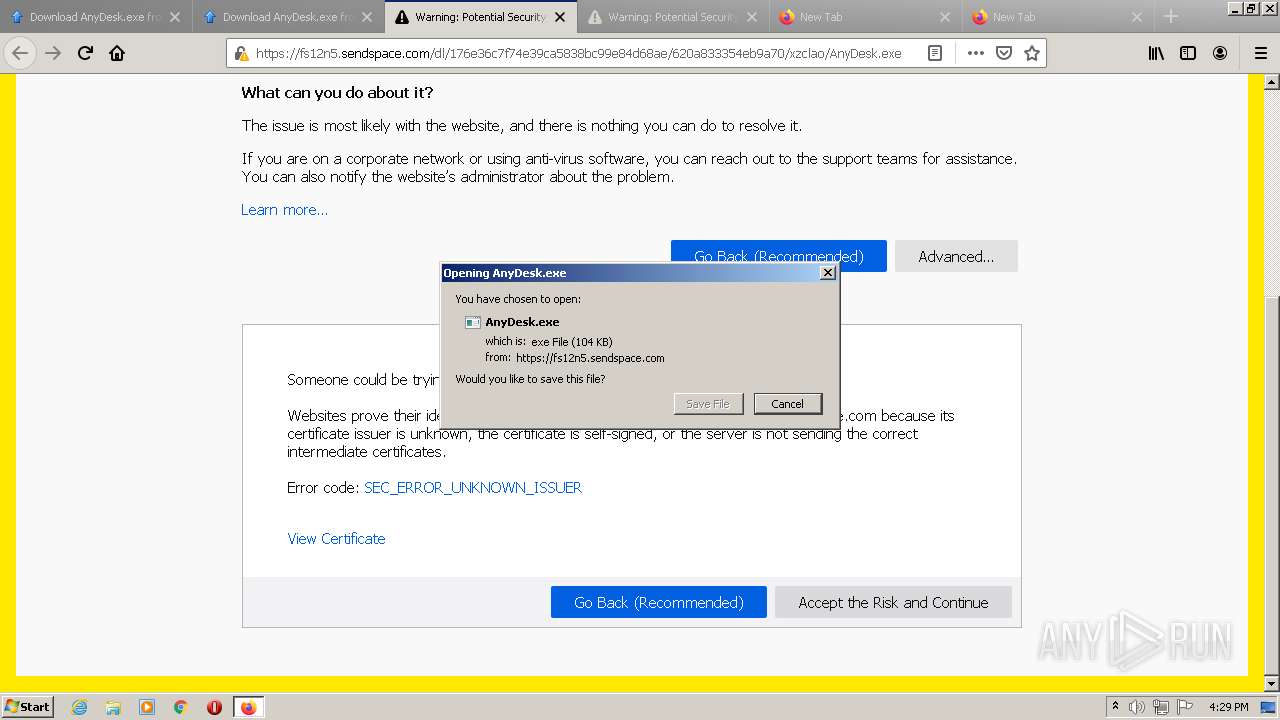Open the SEC_ERROR_UNKNOWN_ISSUER error code link
This screenshot has width=1280, height=720.
[x=473, y=488]
